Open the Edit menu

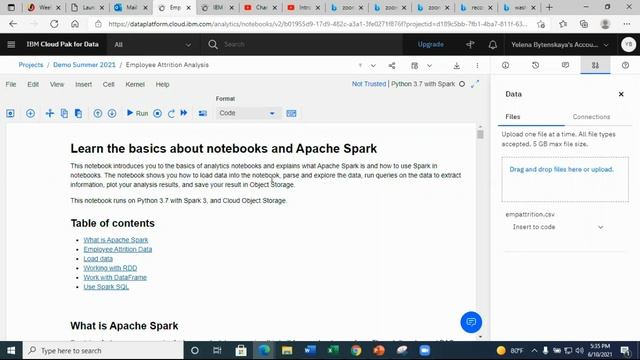tap(33, 84)
